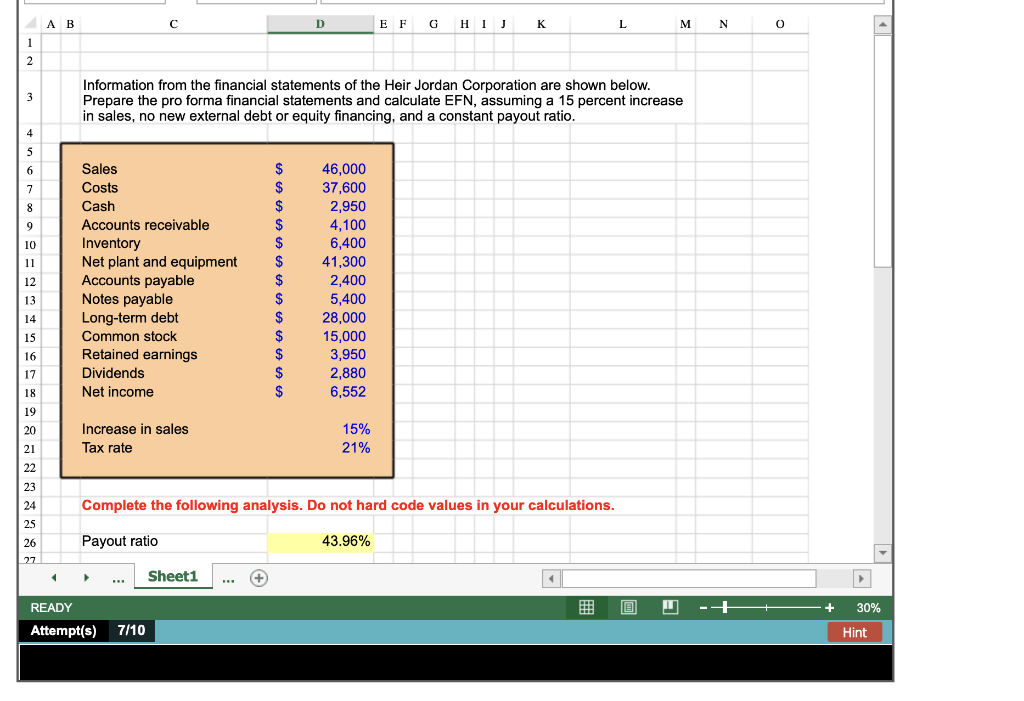
Task: Click the horizontal scrollbar at the bottom
Action: (690, 577)
